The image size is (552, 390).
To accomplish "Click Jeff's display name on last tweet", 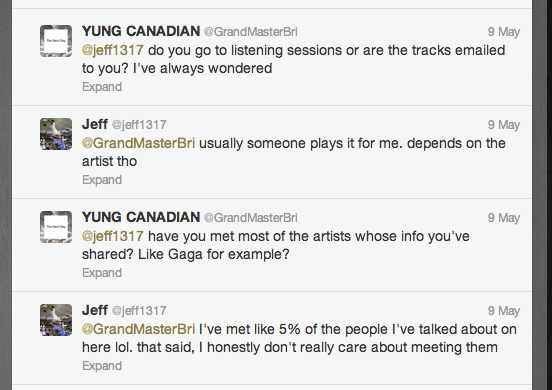I will click(95, 310).
